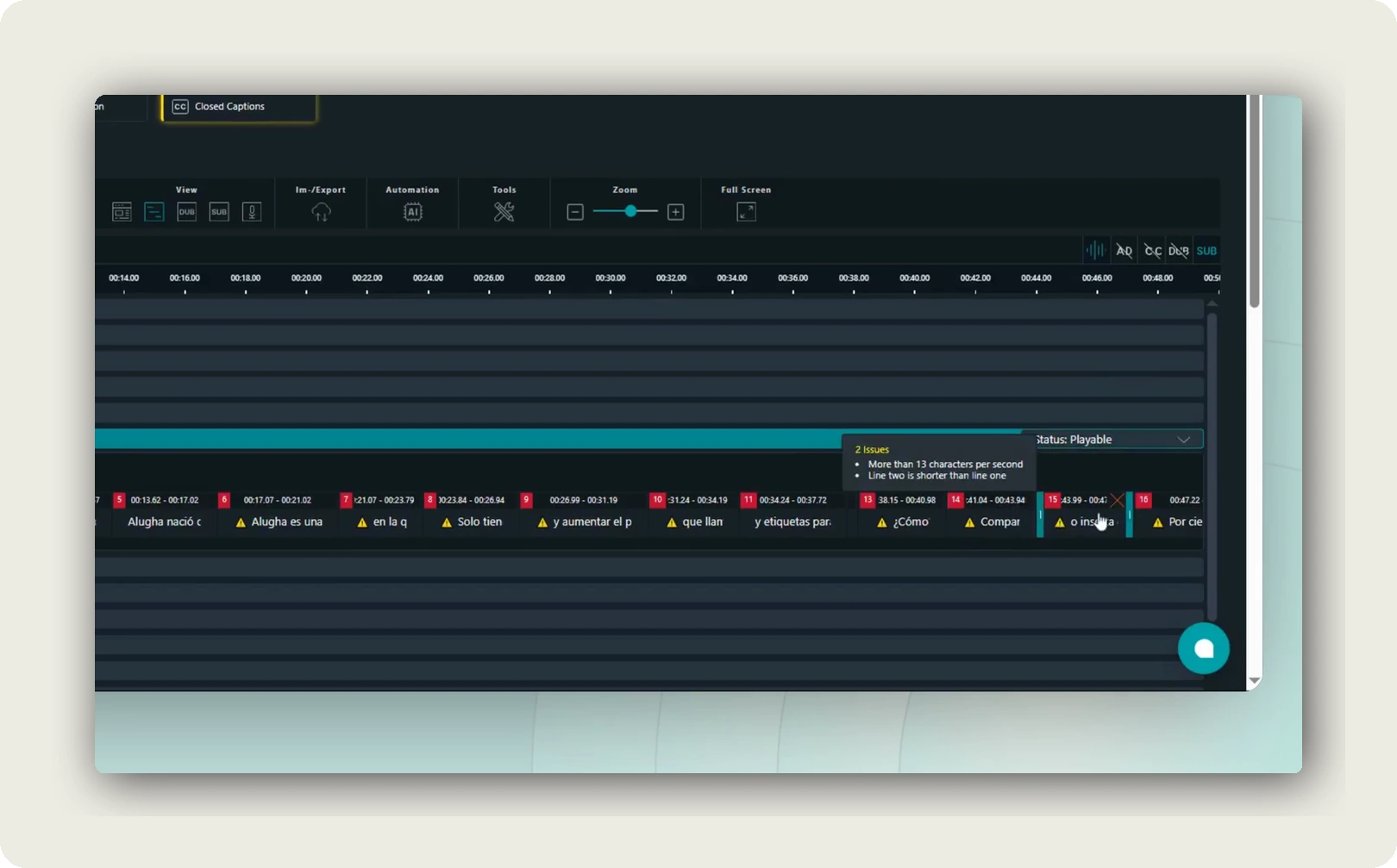Click the Automation AI chip icon
Image resolution: width=1397 pixels, height=868 pixels.
click(x=412, y=212)
